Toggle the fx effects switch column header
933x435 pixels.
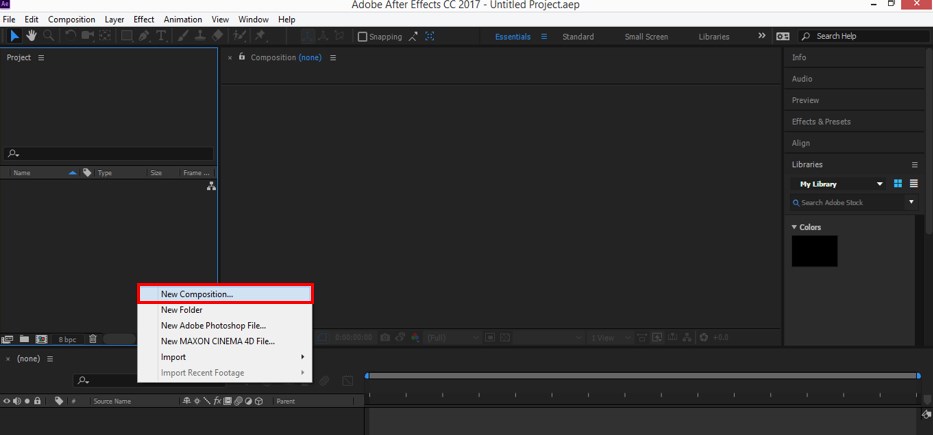pyautogui.click(x=217, y=401)
